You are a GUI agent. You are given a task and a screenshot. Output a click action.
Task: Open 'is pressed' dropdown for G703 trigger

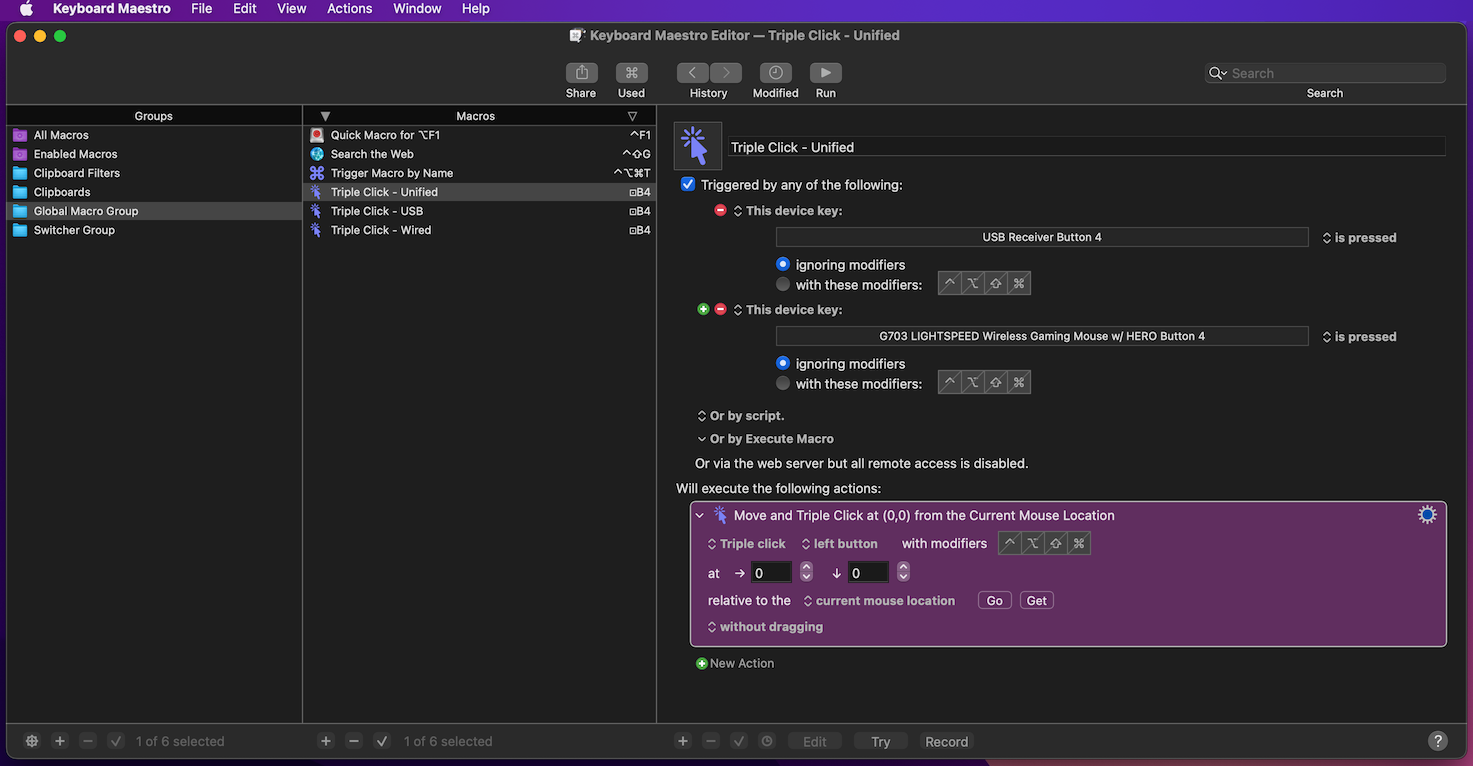click(1359, 337)
